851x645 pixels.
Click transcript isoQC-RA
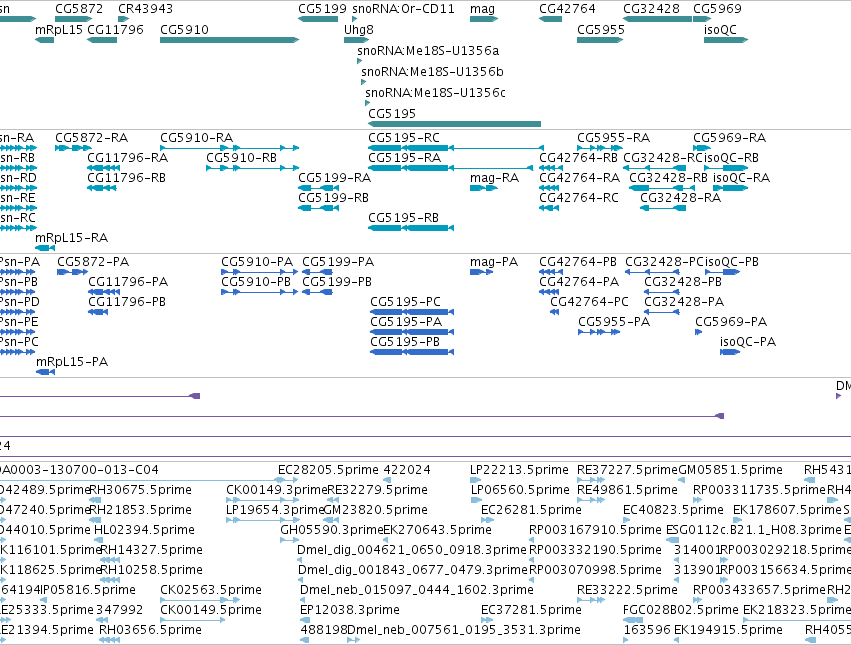click(x=731, y=188)
